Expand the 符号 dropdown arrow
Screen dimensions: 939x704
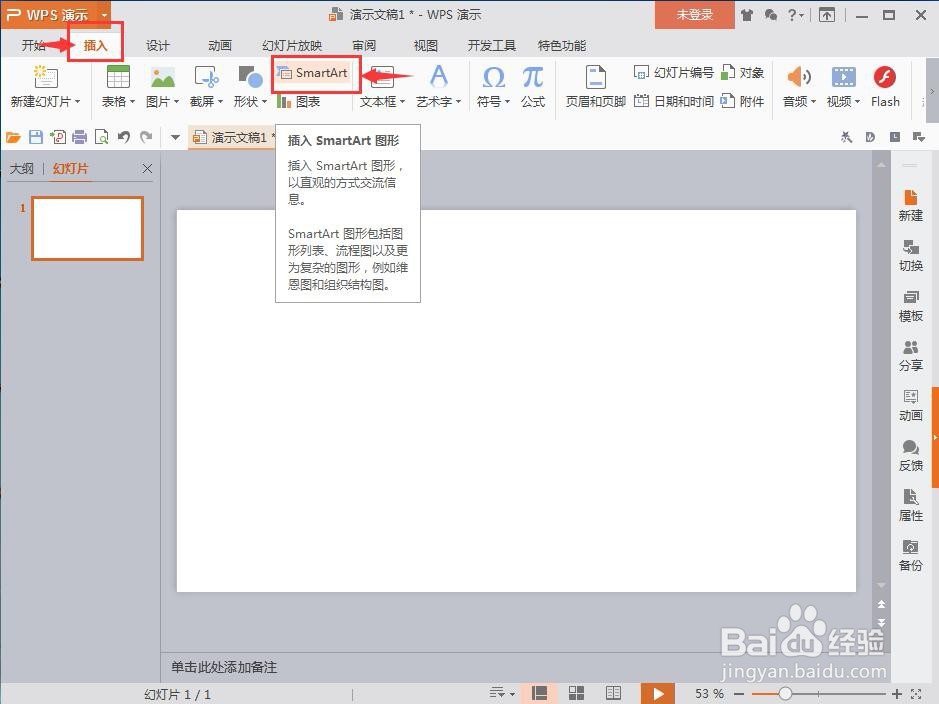click(x=507, y=102)
